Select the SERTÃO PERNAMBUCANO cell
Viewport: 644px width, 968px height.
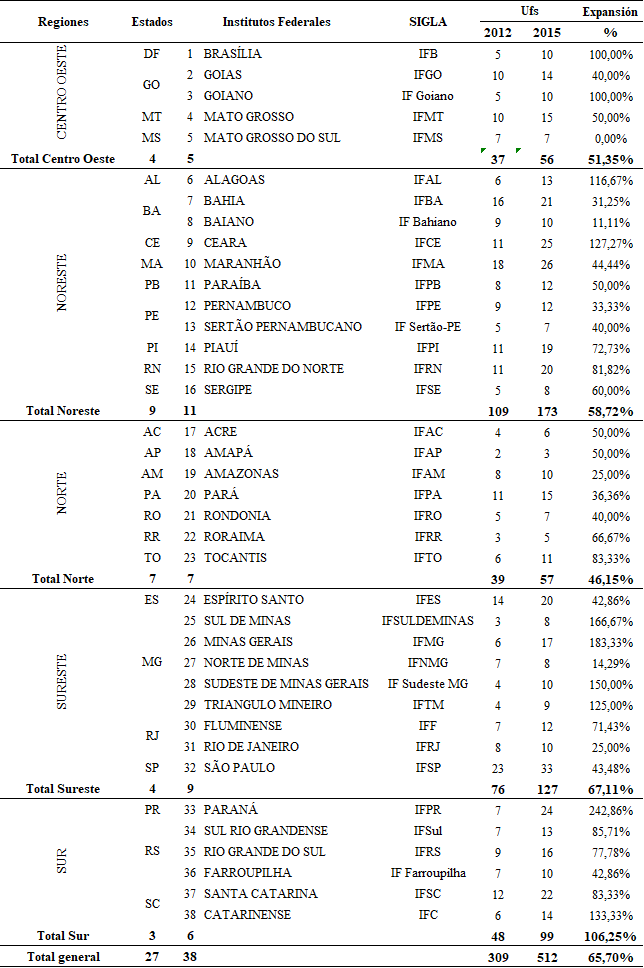[x=283, y=327]
